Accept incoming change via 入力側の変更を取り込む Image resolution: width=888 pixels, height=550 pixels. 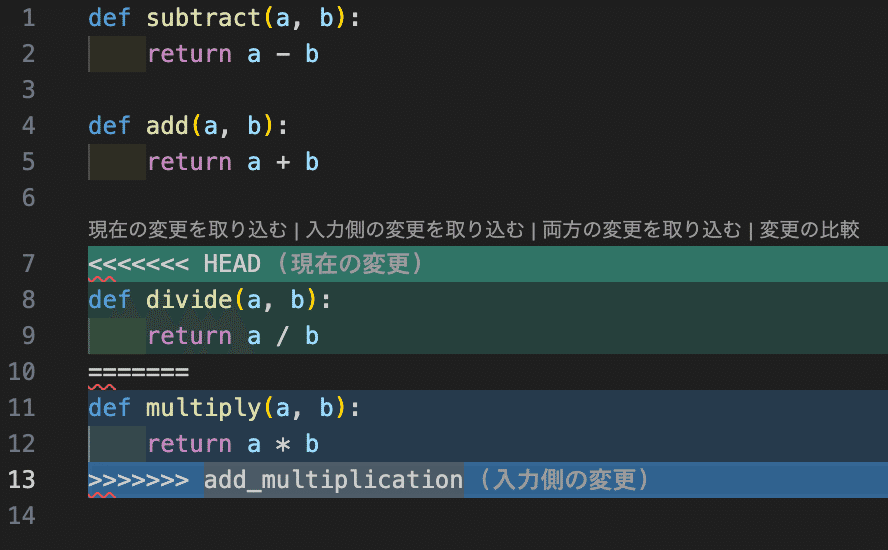[415, 229]
